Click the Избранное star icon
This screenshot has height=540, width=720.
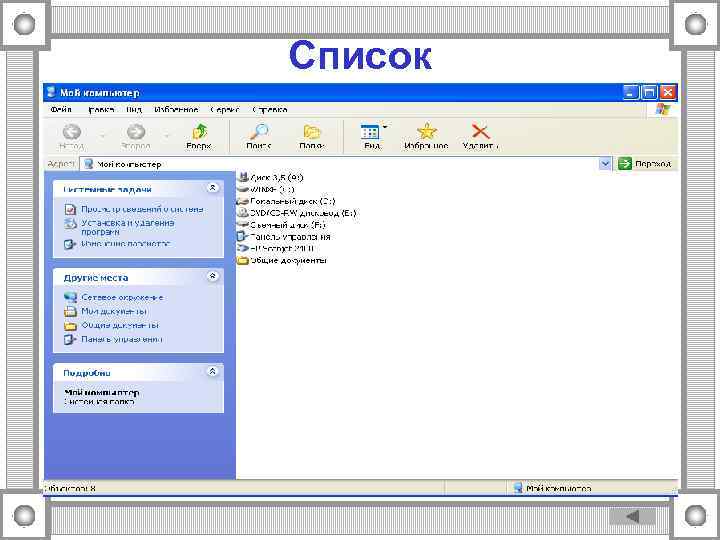tap(427, 132)
